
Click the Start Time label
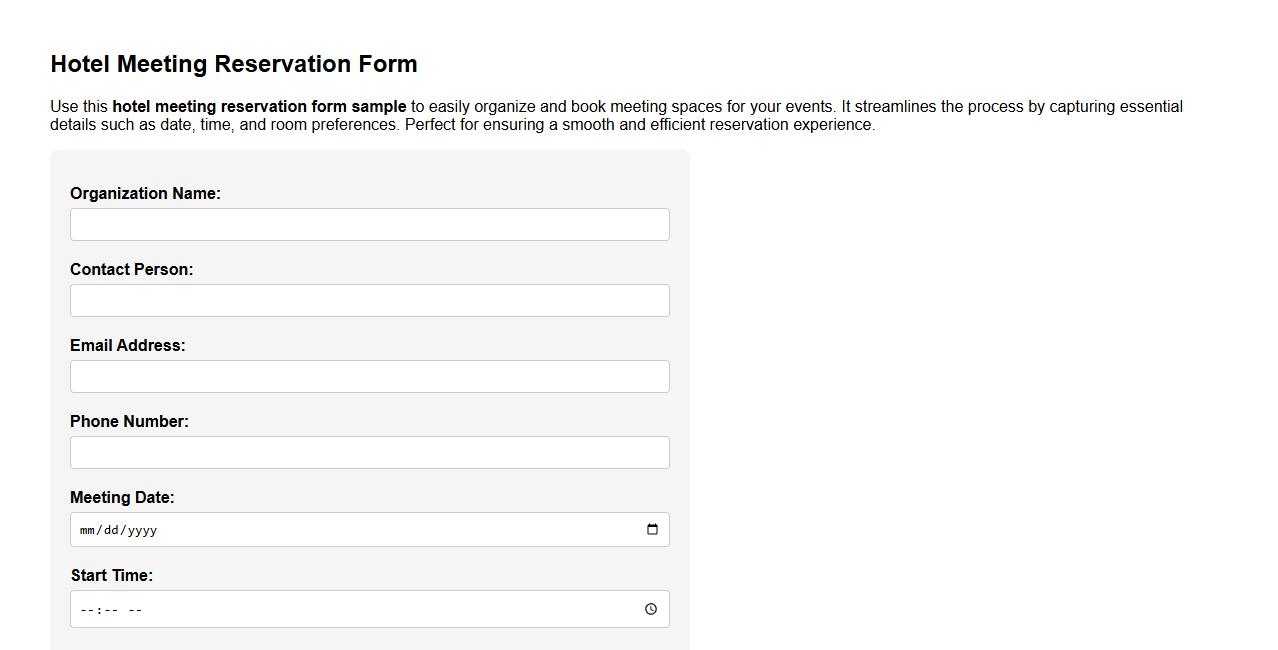click(x=111, y=575)
